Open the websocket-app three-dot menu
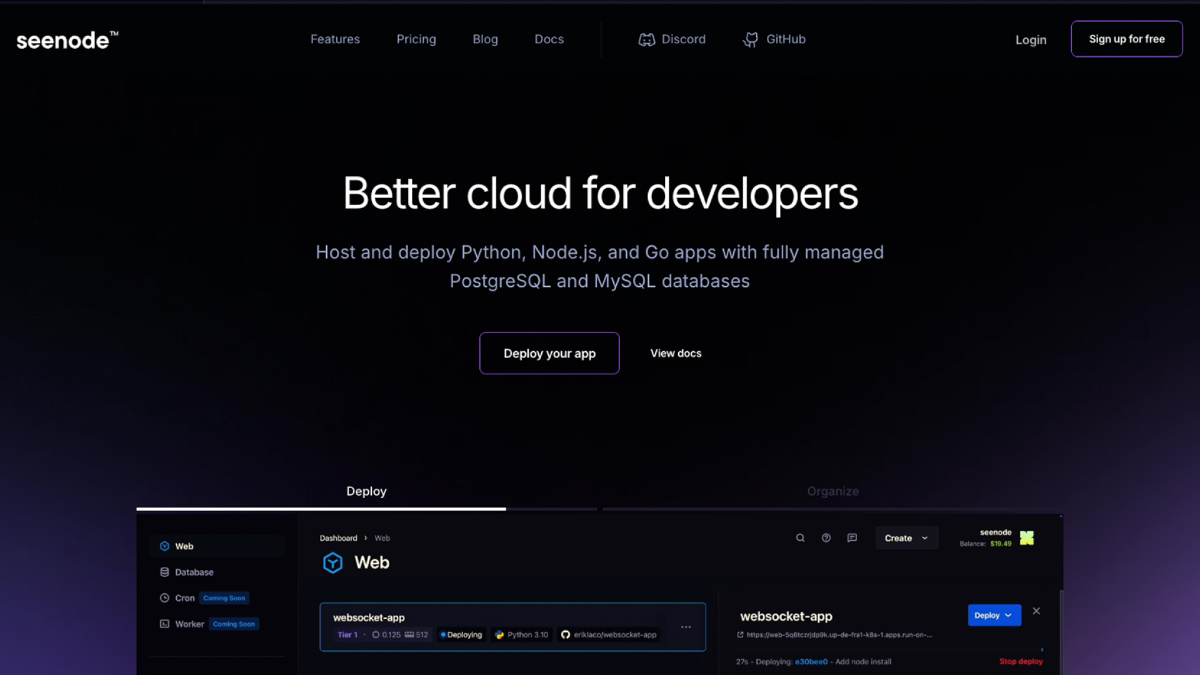This screenshot has height=675, width=1200. pyautogui.click(x=686, y=627)
